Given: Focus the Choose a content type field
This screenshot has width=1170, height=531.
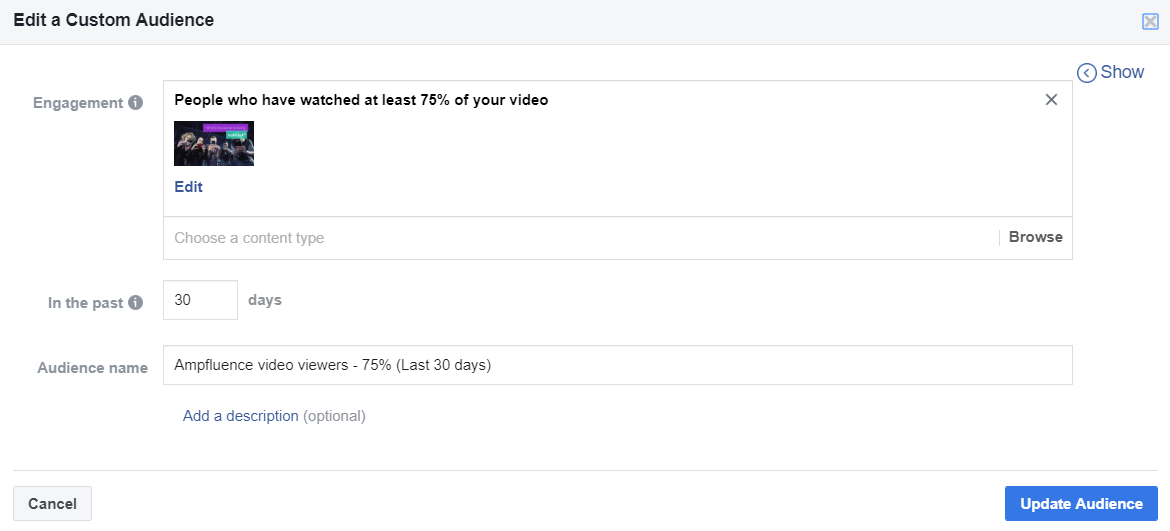Looking at the screenshot, I should (x=580, y=238).
